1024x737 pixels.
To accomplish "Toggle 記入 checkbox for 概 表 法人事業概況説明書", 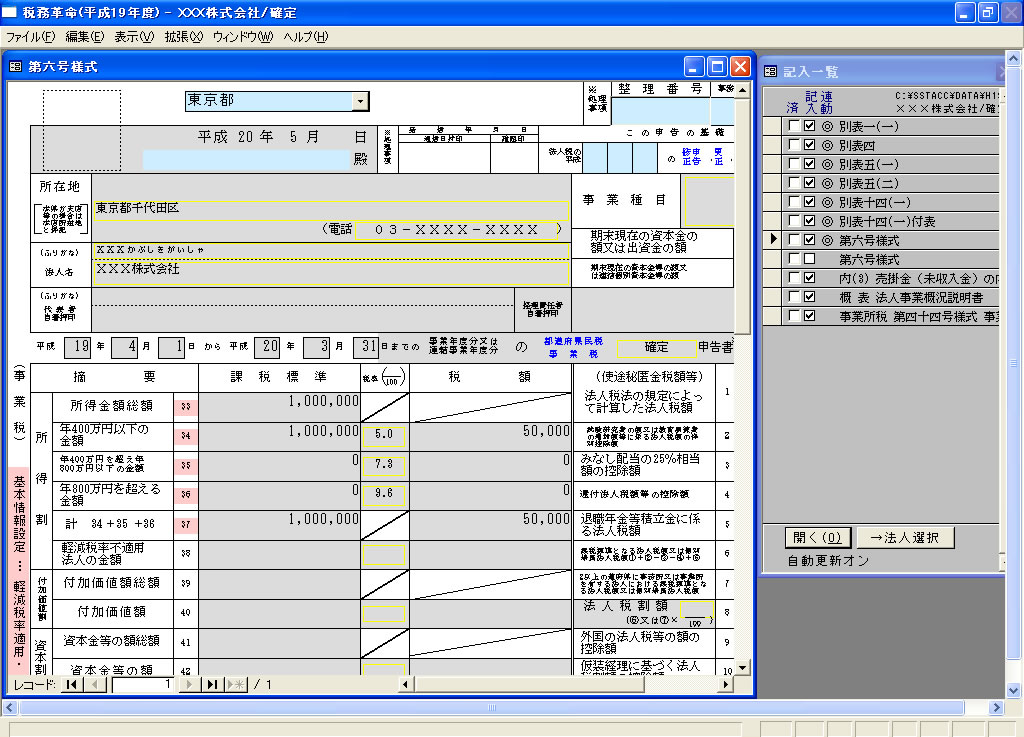I will 810,296.
